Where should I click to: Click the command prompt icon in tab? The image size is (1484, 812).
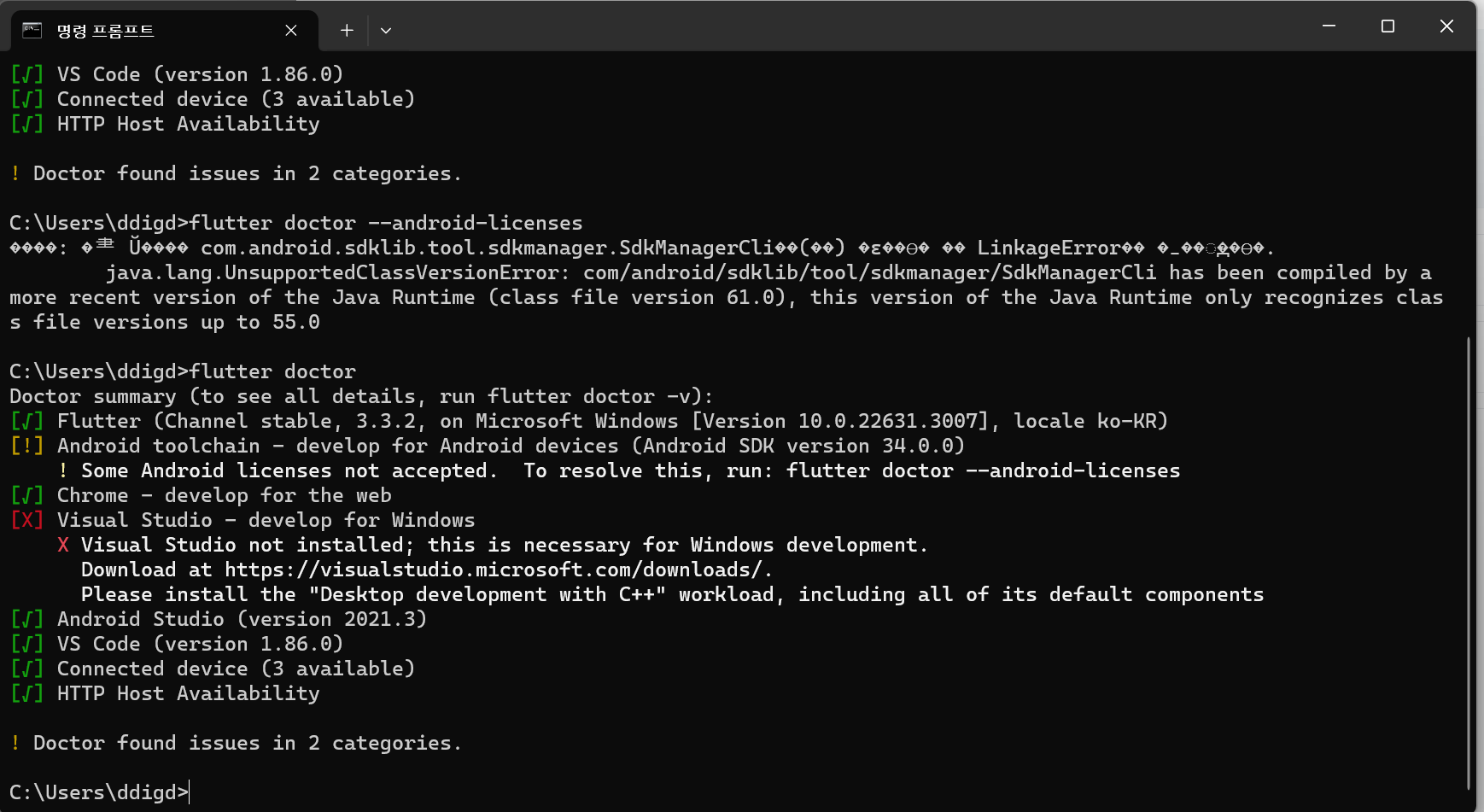[x=32, y=30]
